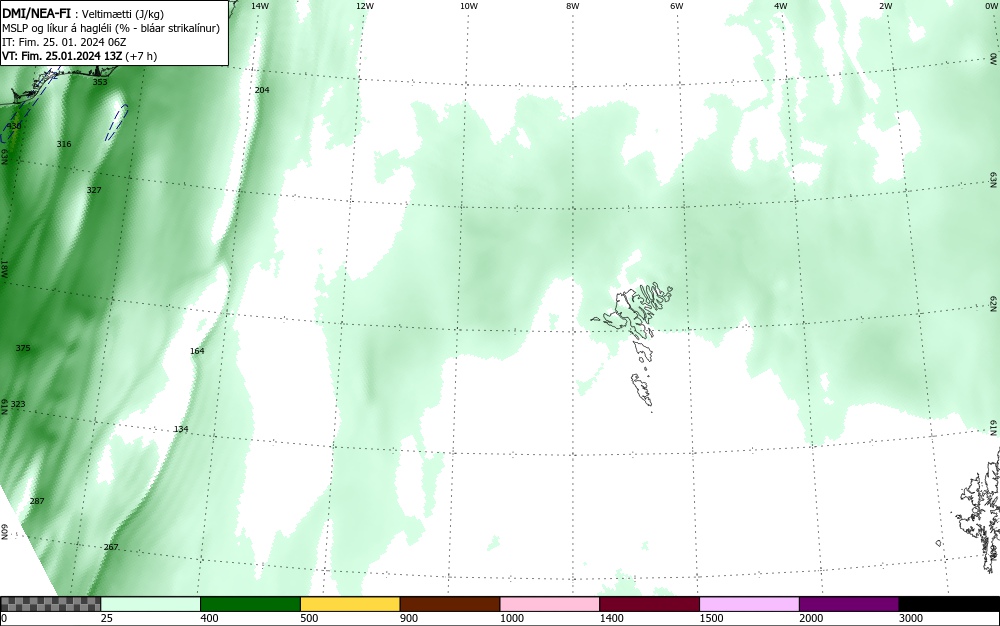Click the CAPE value '327'
This screenshot has height=626, width=1000.
[94, 190]
